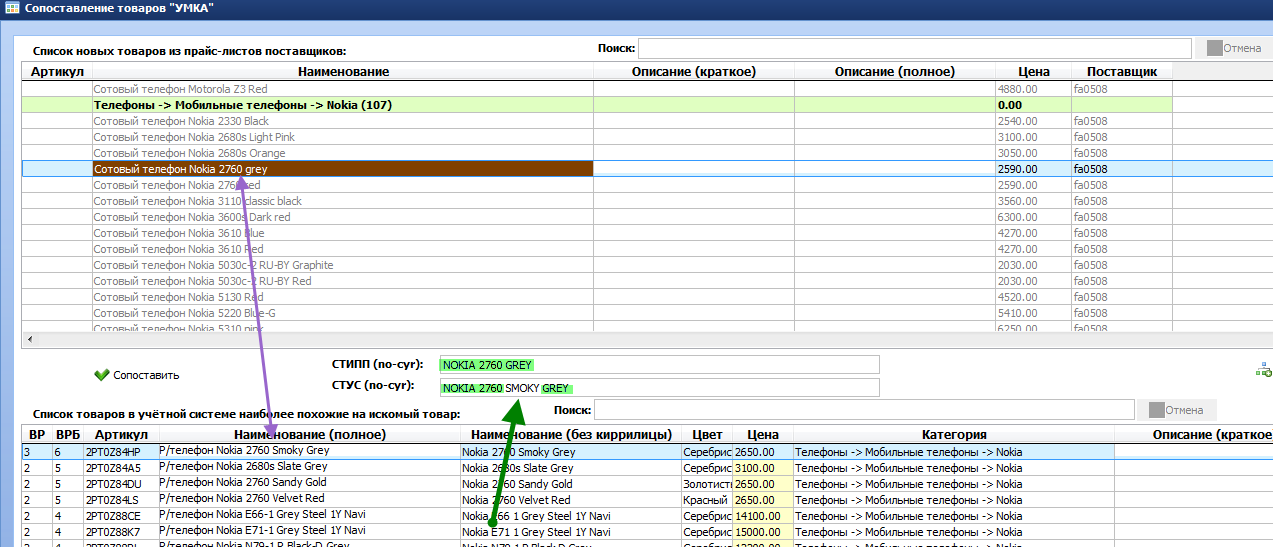Click the СТИПП (no-cyr) field

point(659,365)
